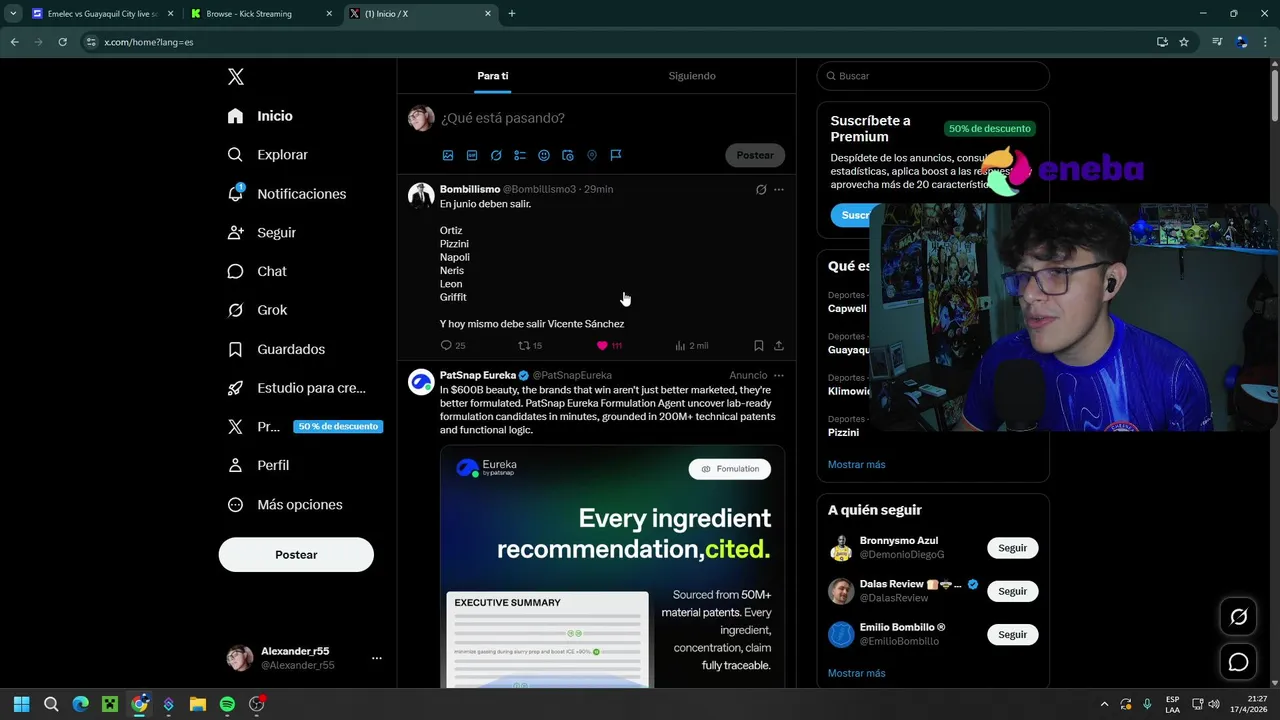Open Alexander_r55 account menu dots
This screenshot has width=1280, height=720.
point(377,658)
